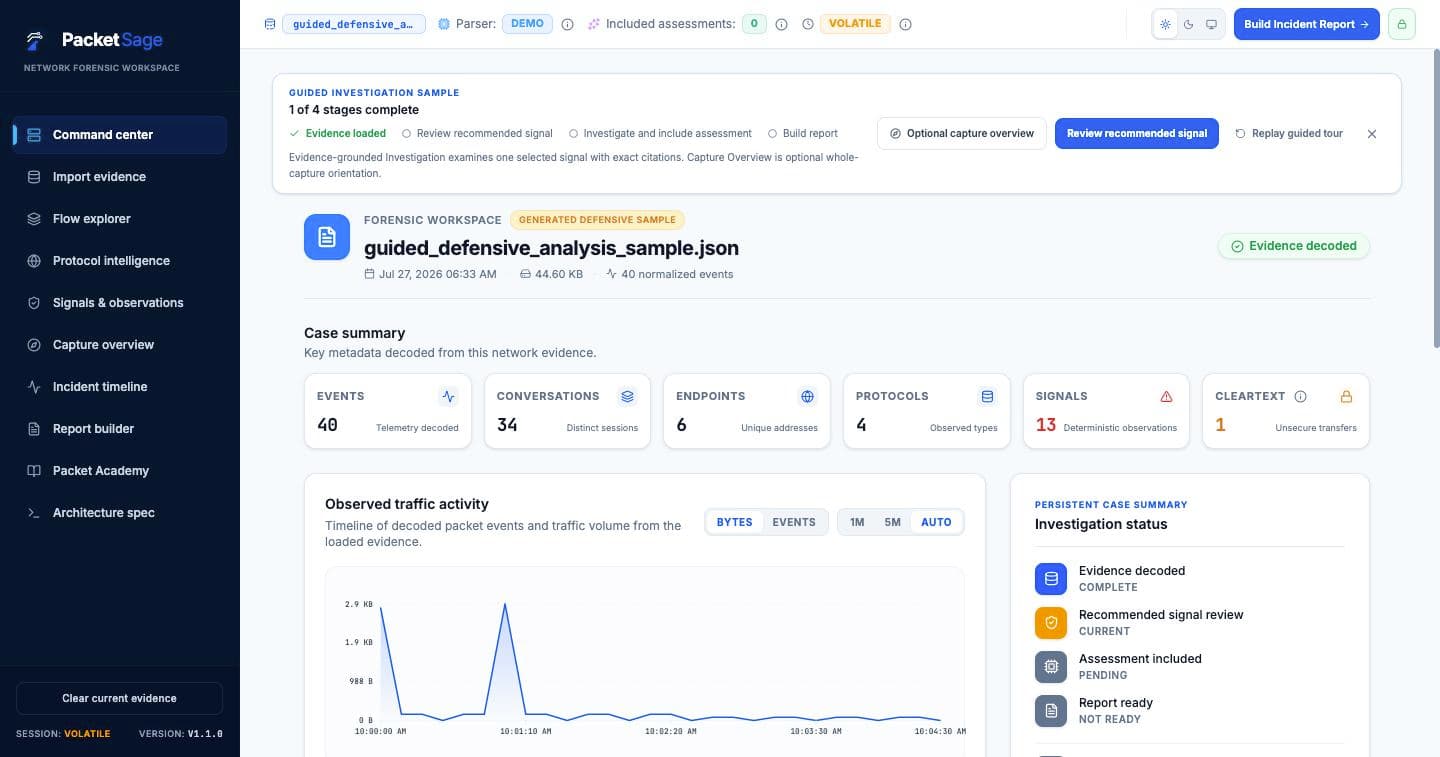Switch to system theme monitor icon
This screenshot has height=757, width=1440.
[1211, 24]
